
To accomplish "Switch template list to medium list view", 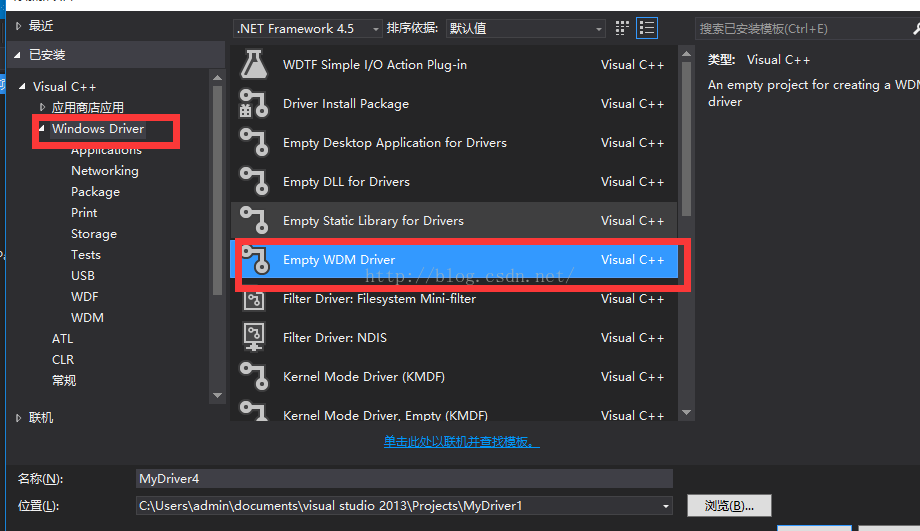I will pyautogui.click(x=647, y=28).
